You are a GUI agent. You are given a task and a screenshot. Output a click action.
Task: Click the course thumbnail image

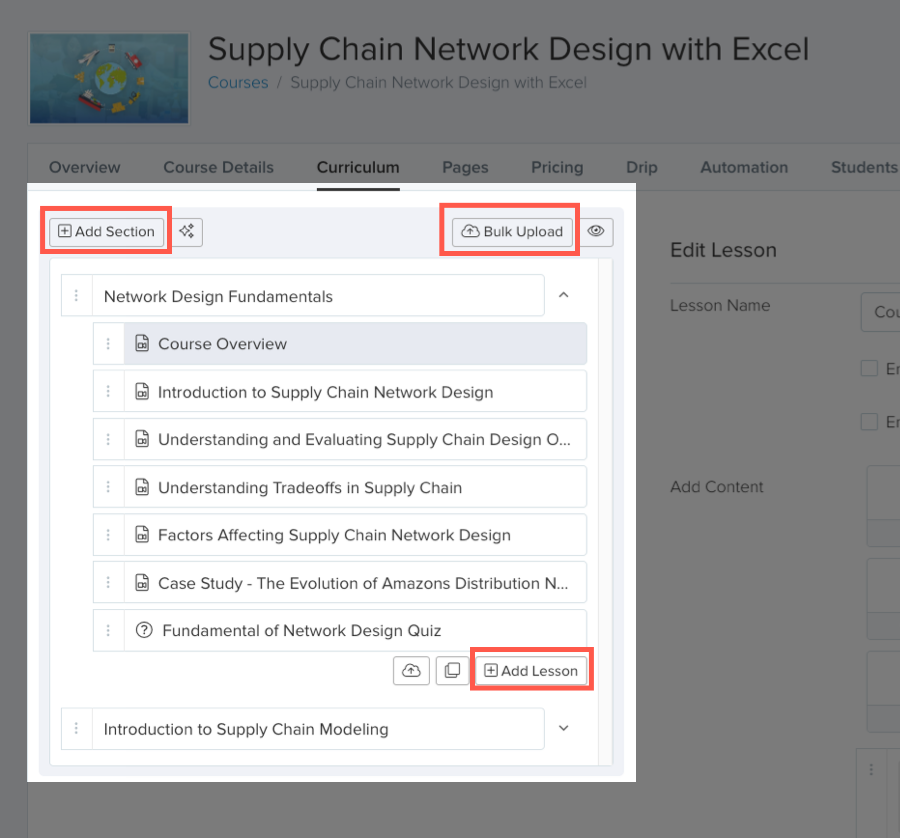tap(109, 78)
